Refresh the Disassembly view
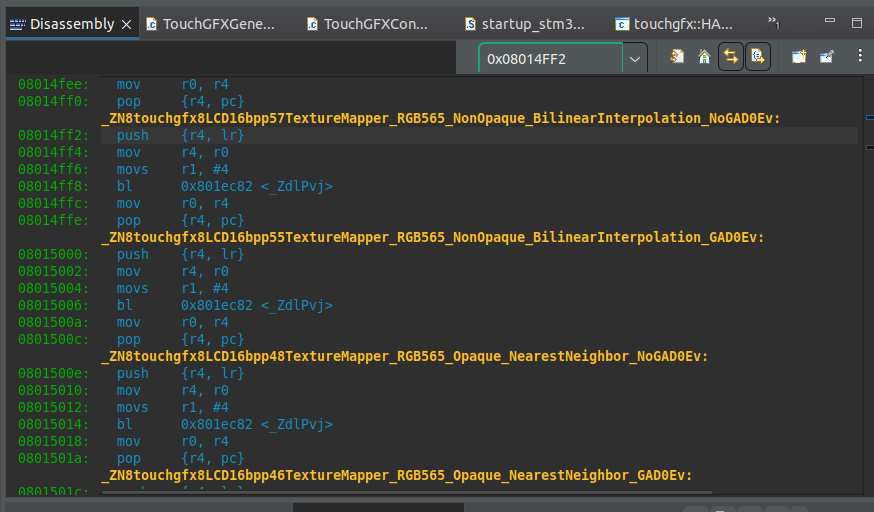The height and width of the screenshot is (512, 874). [x=677, y=57]
